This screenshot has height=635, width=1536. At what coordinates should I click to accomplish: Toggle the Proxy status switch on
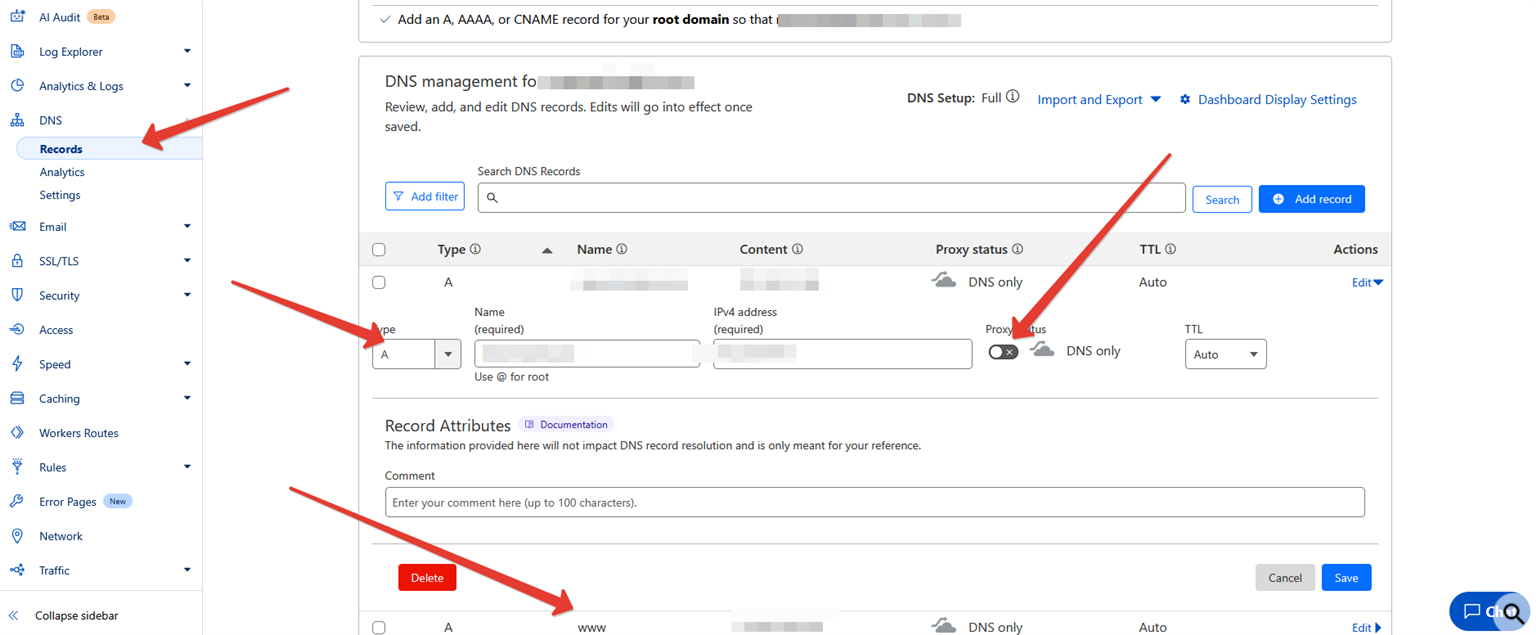coord(1003,352)
